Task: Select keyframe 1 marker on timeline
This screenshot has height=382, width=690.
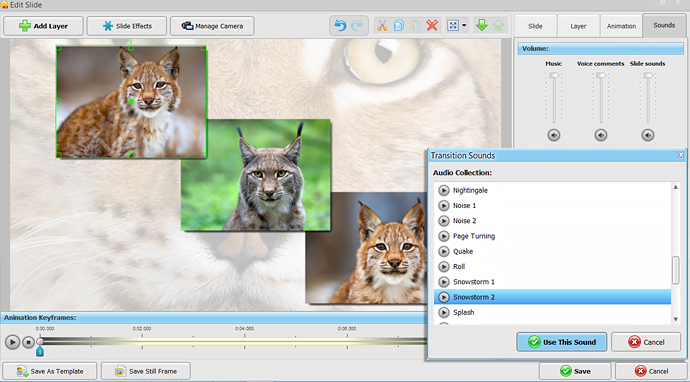Action: coord(40,351)
